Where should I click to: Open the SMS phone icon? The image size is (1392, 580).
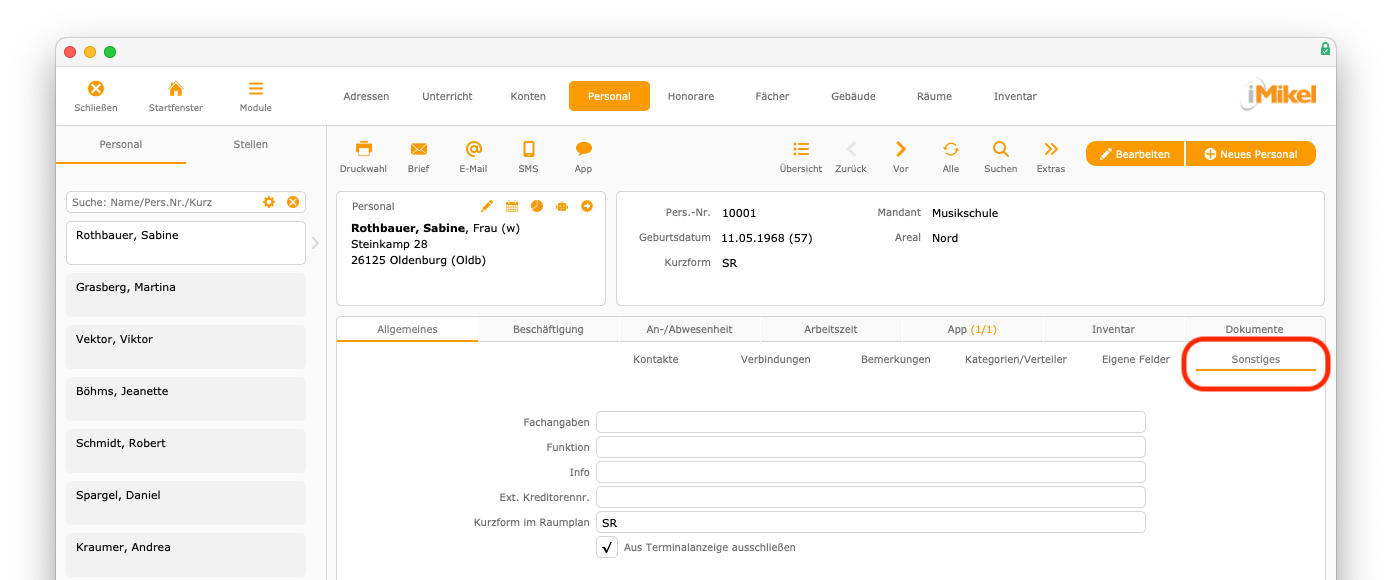[528, 149]
